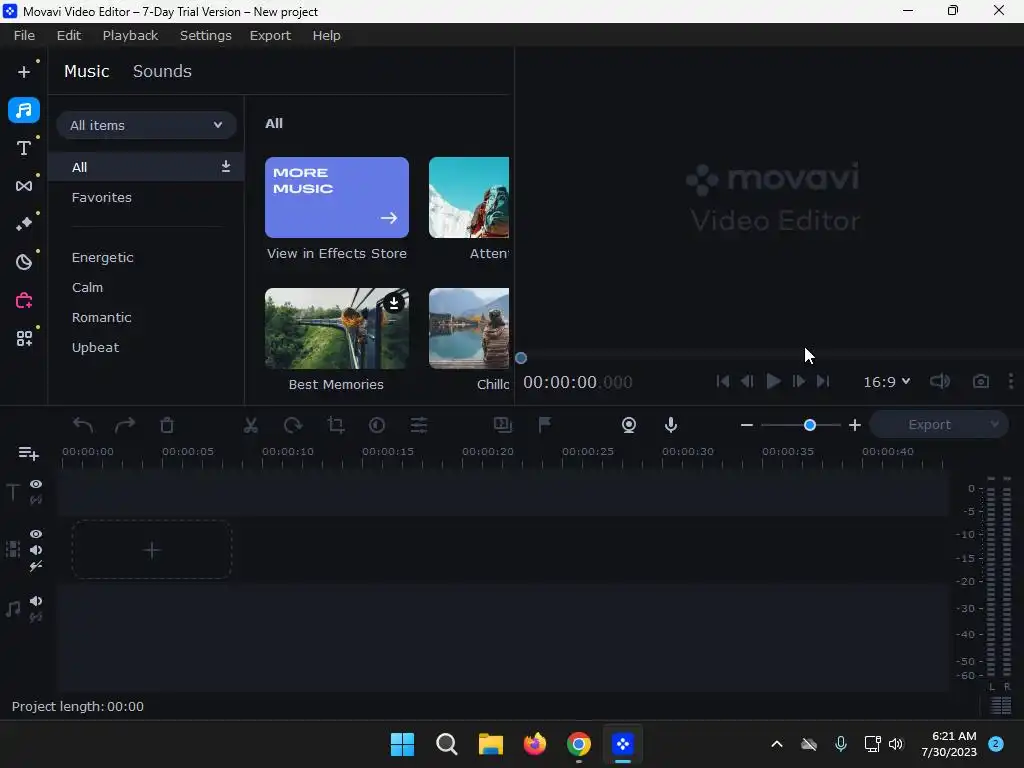The width and height of the screenshot is (1024, 768).
Task: Switch to the Music tab
Action: pos(86,71)
